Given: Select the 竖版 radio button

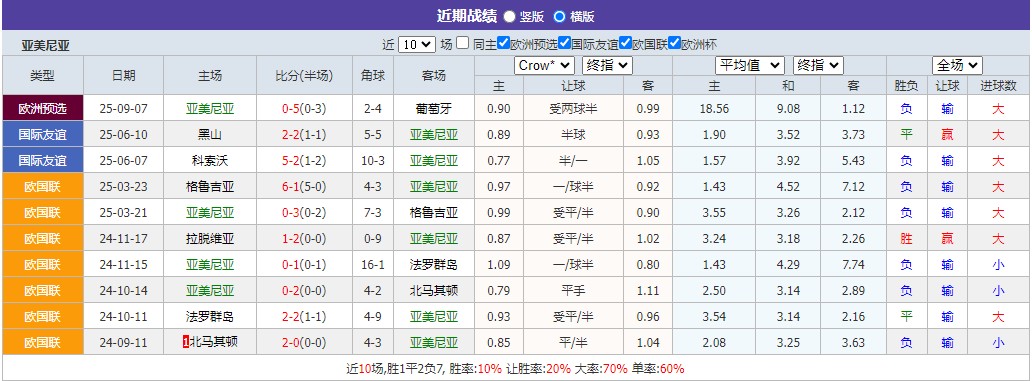Looking at the screenshot, I should [509, 16].
